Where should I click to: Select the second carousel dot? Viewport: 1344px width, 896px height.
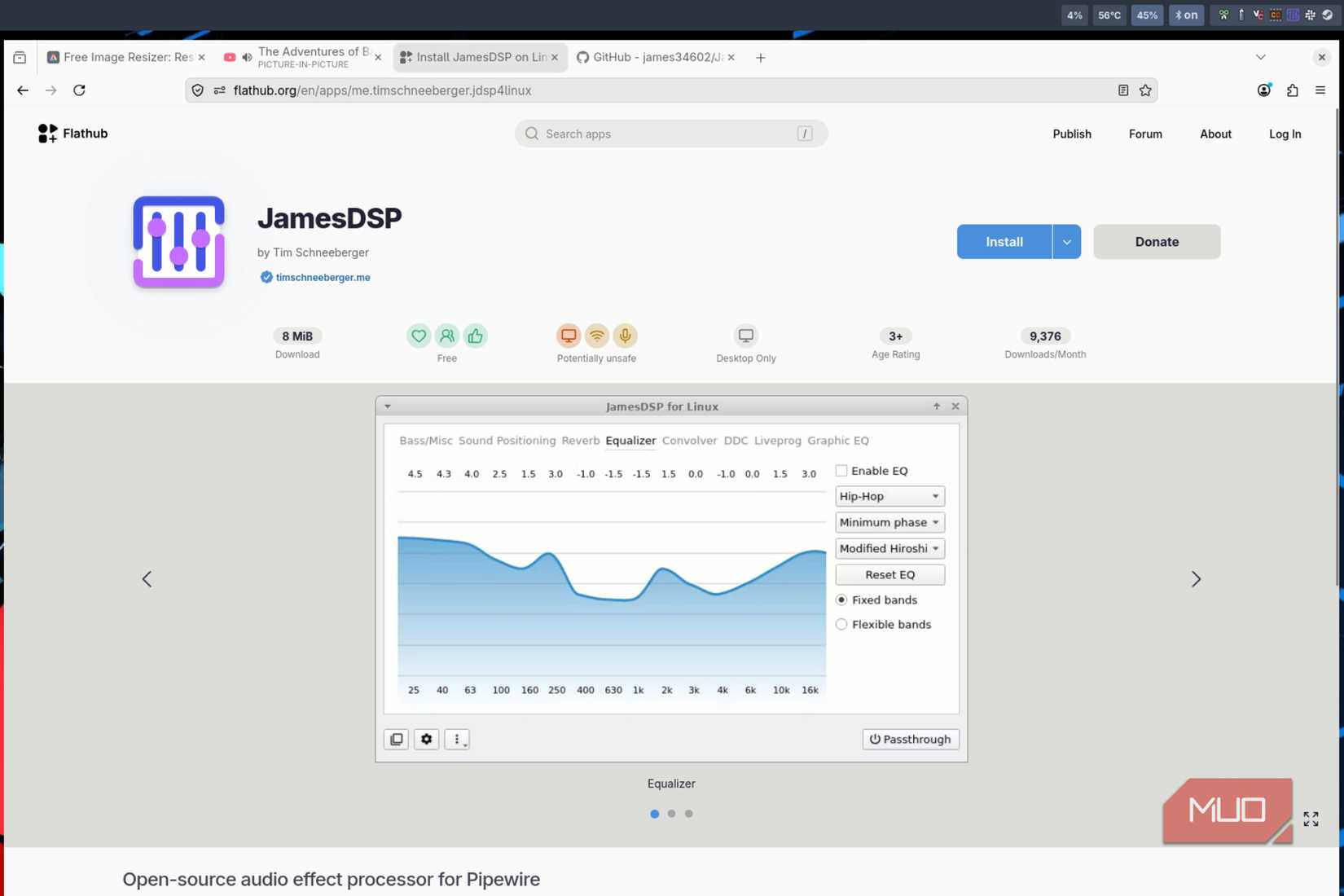[671, 814]
